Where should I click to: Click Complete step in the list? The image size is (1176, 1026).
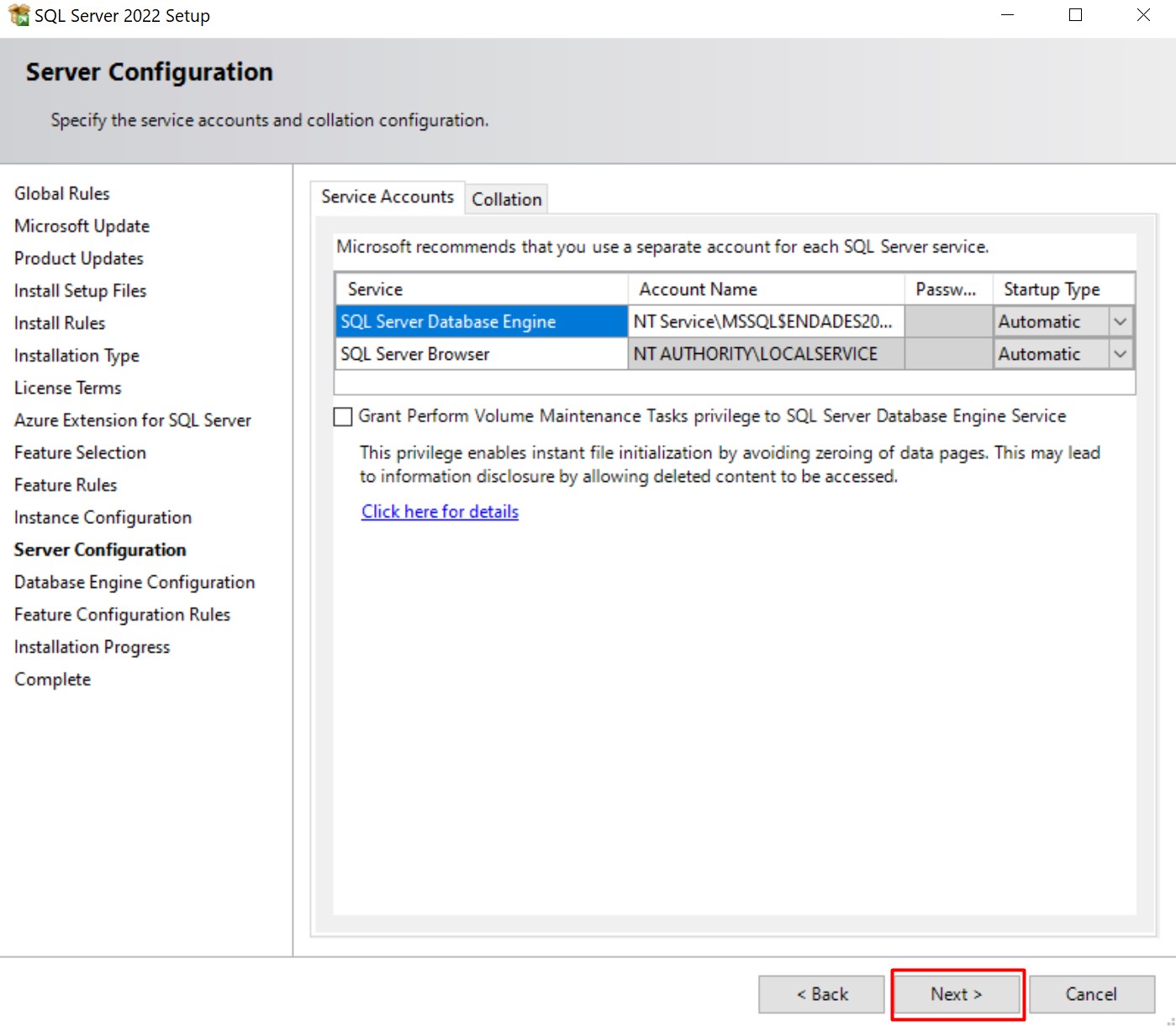[x=53, y=680]
